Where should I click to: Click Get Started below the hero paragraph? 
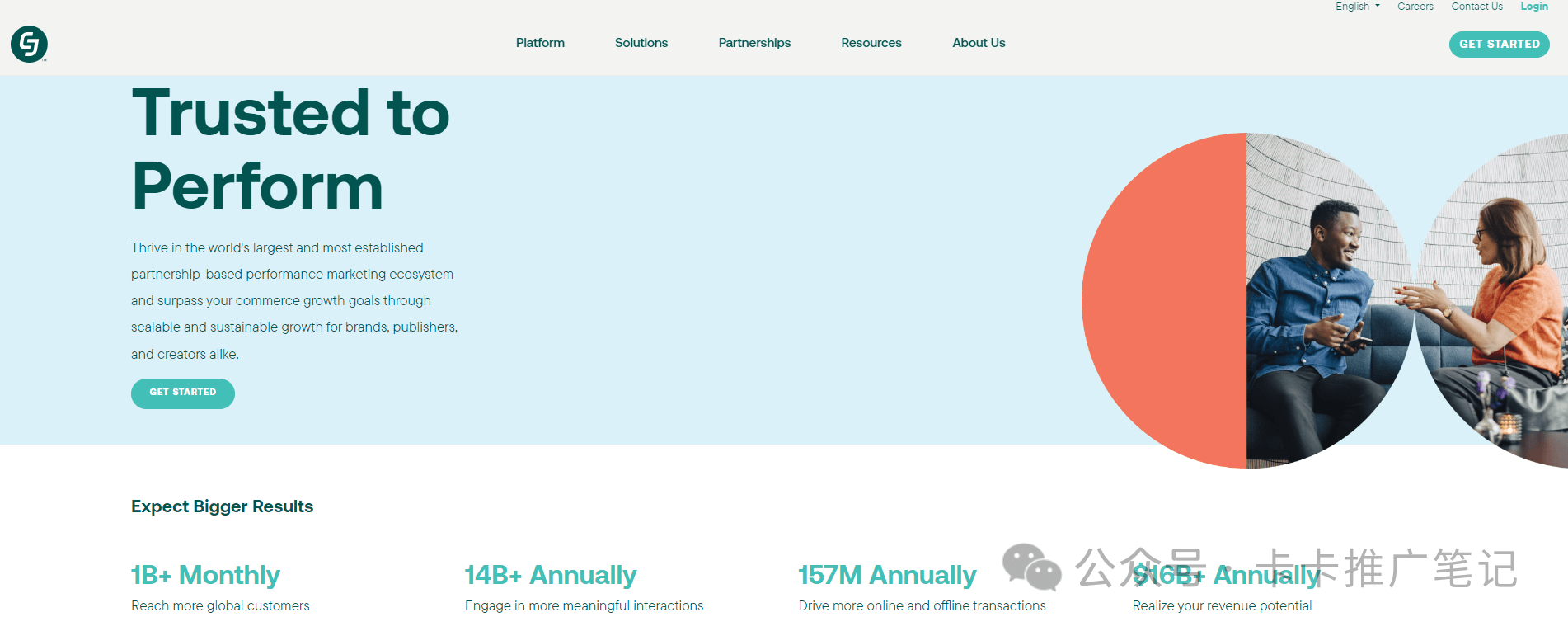[183, 393]
